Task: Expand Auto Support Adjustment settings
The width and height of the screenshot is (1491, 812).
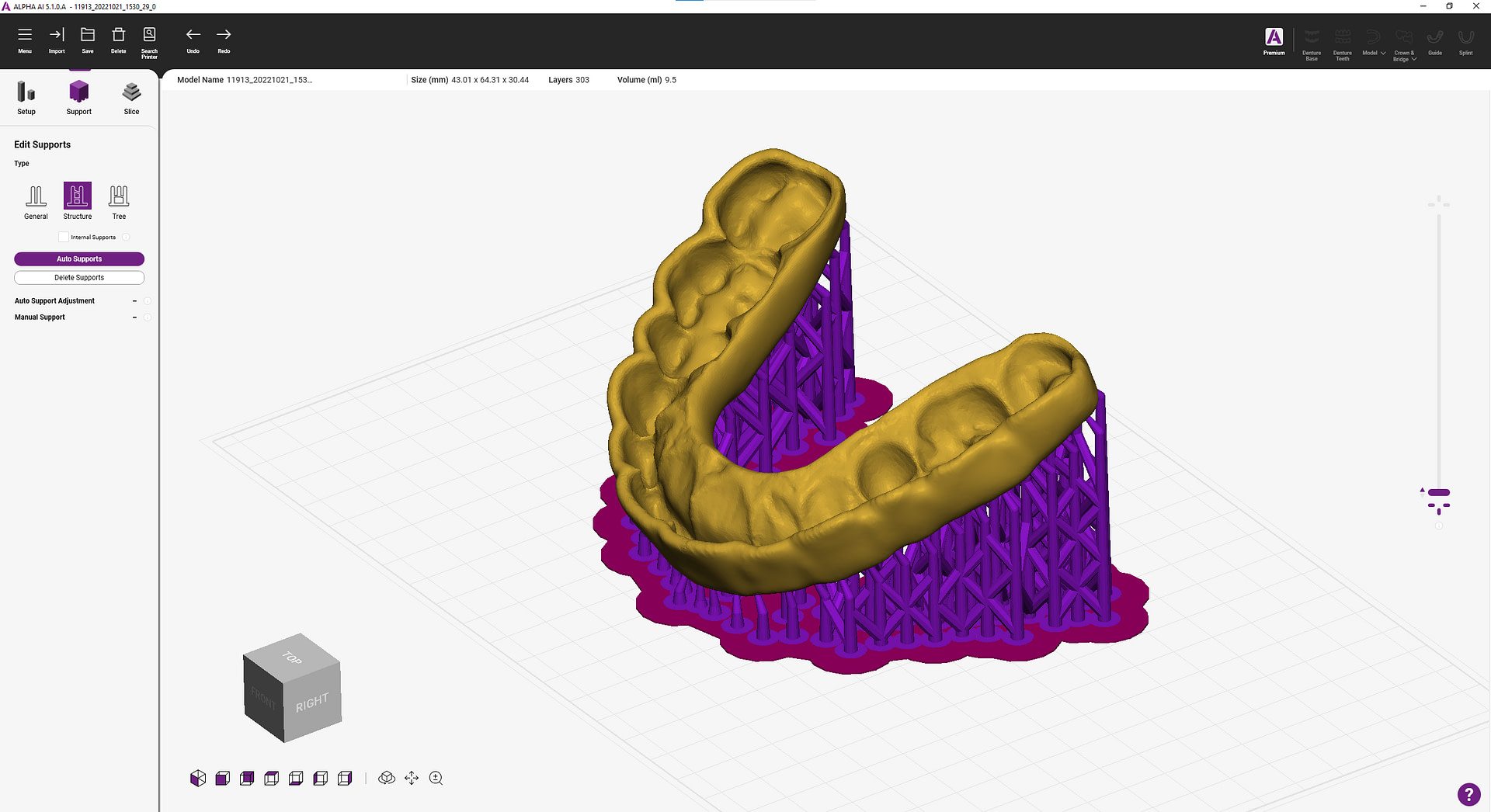Action: tap(134, 301)
